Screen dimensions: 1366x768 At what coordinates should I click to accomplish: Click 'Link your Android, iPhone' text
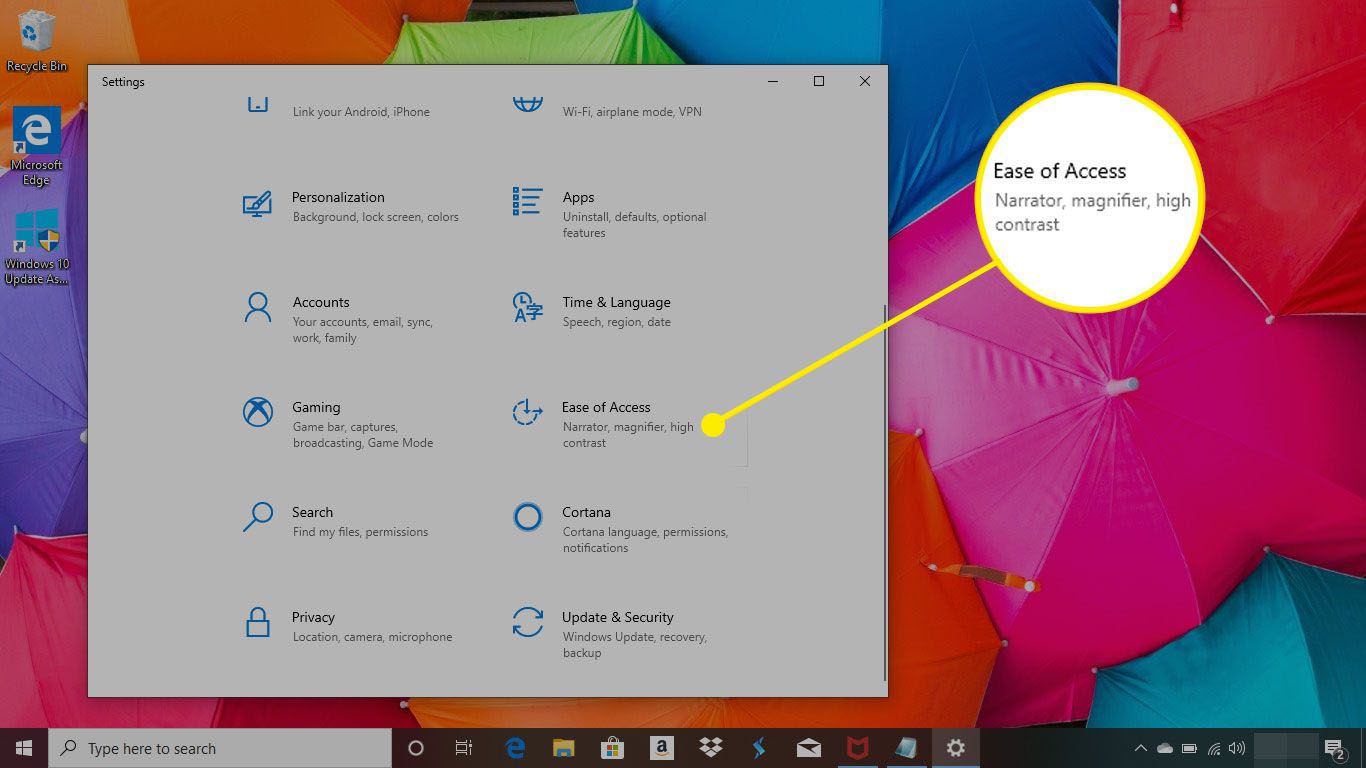[x=361, y=112]
